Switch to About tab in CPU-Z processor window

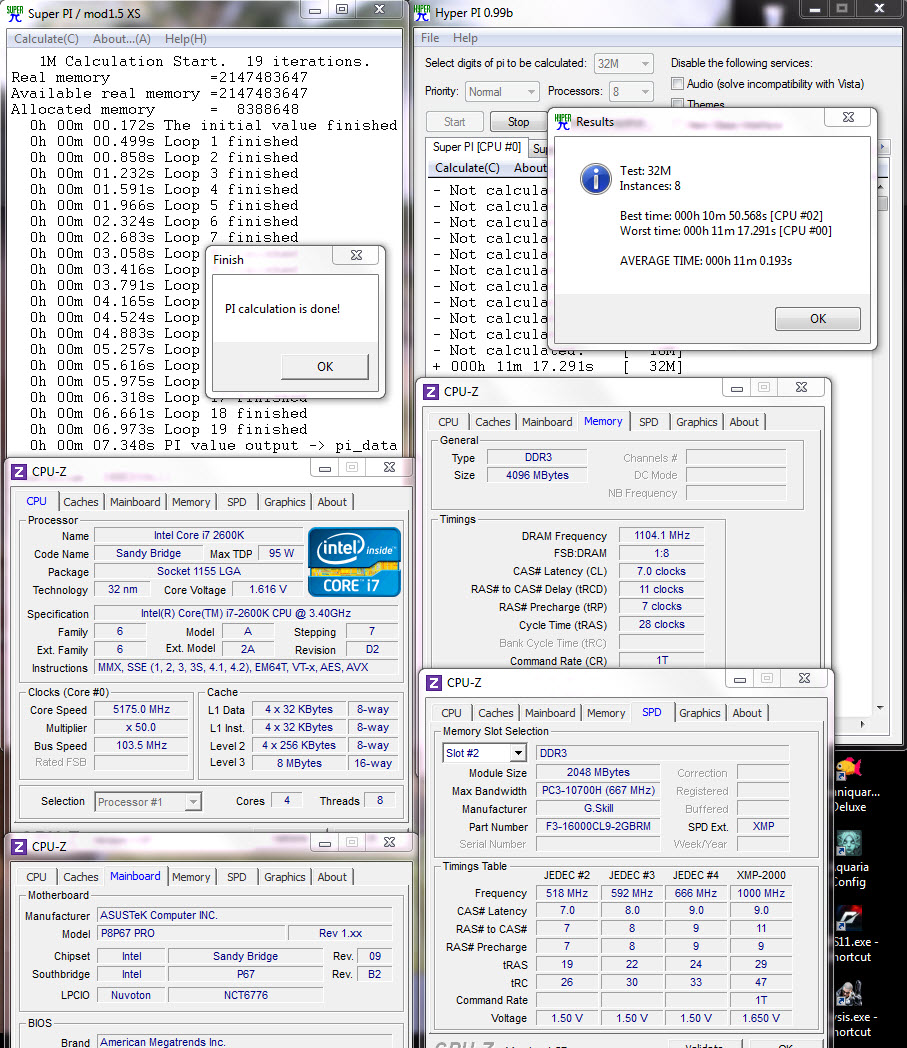point(332,502)
